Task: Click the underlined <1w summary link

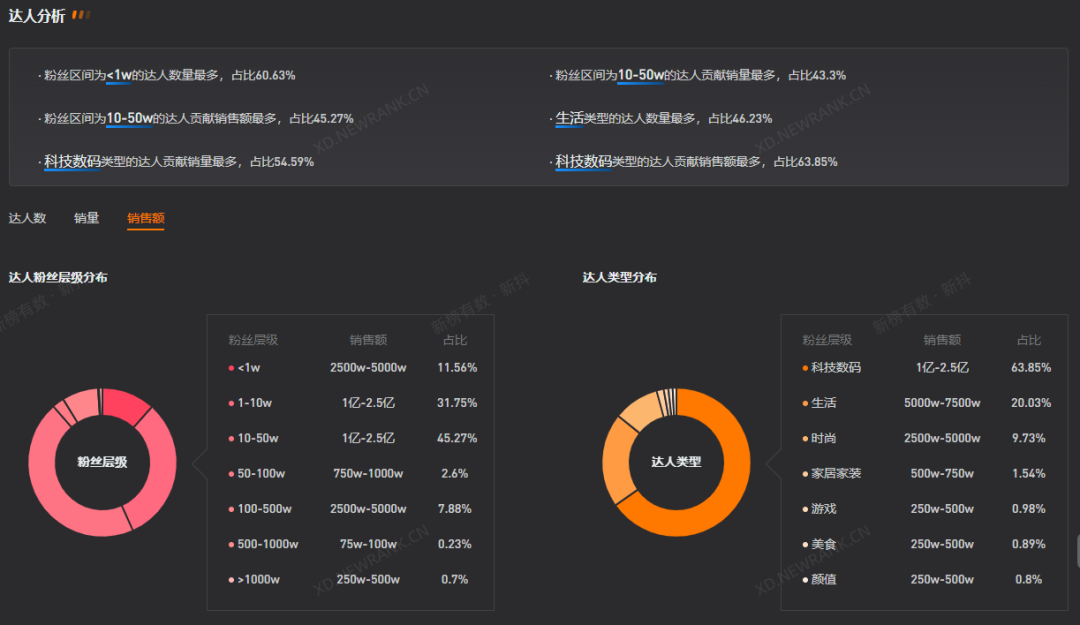Action: 119,75
